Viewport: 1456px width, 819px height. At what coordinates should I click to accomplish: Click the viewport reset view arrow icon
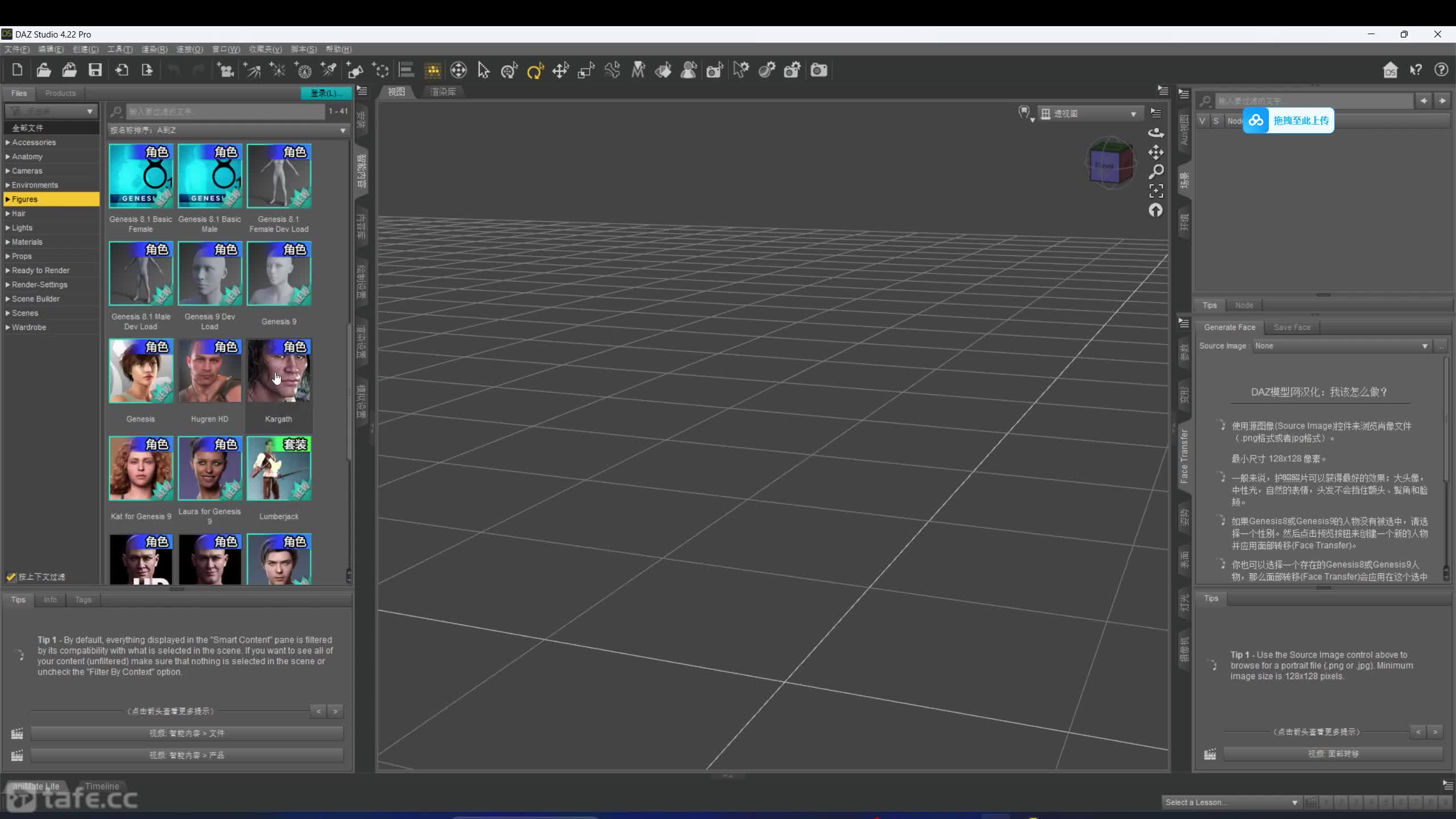point(1156,210)
